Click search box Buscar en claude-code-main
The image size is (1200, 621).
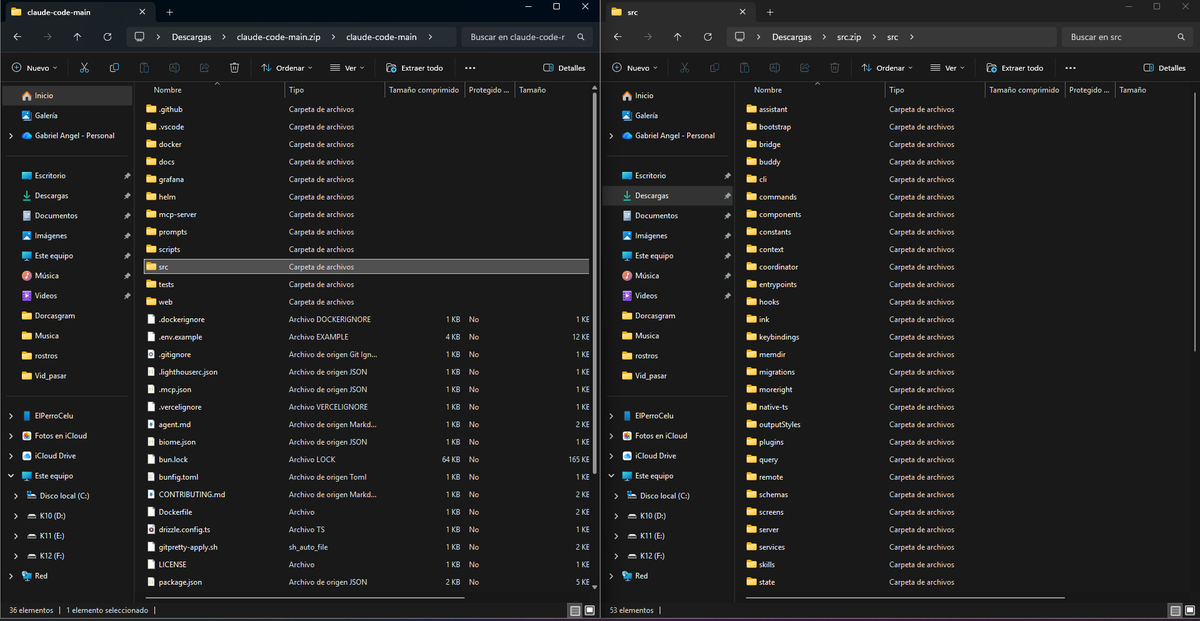coord(527,37)
